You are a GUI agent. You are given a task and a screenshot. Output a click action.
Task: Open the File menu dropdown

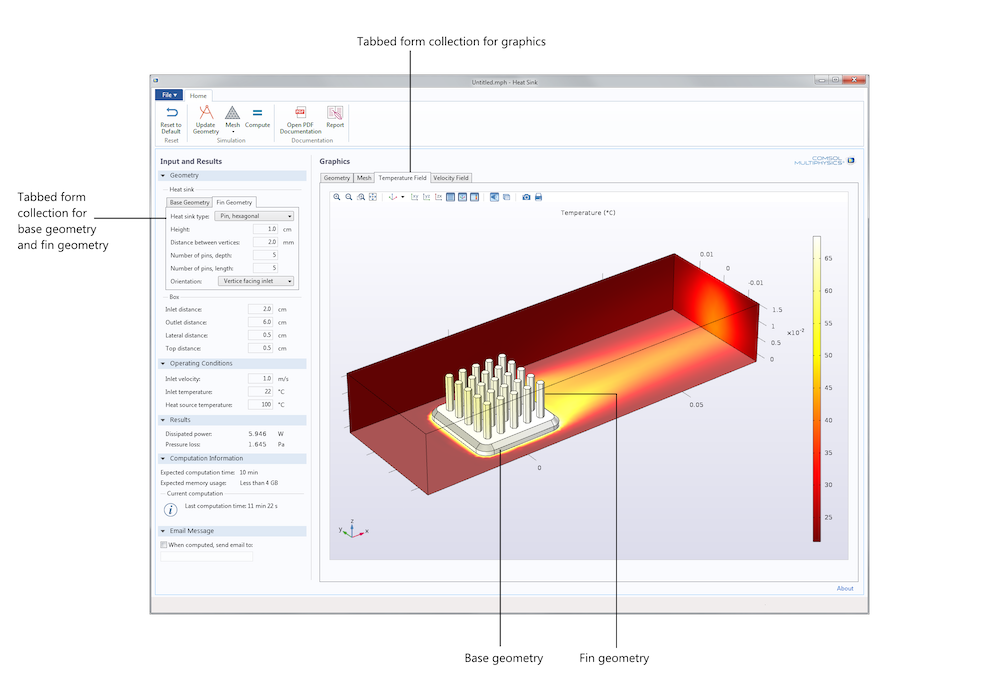pos(169,94)
